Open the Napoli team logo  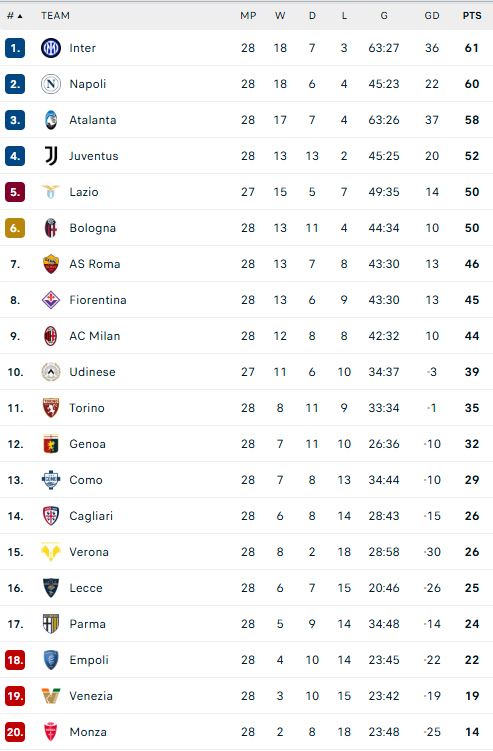coord(51,84)
